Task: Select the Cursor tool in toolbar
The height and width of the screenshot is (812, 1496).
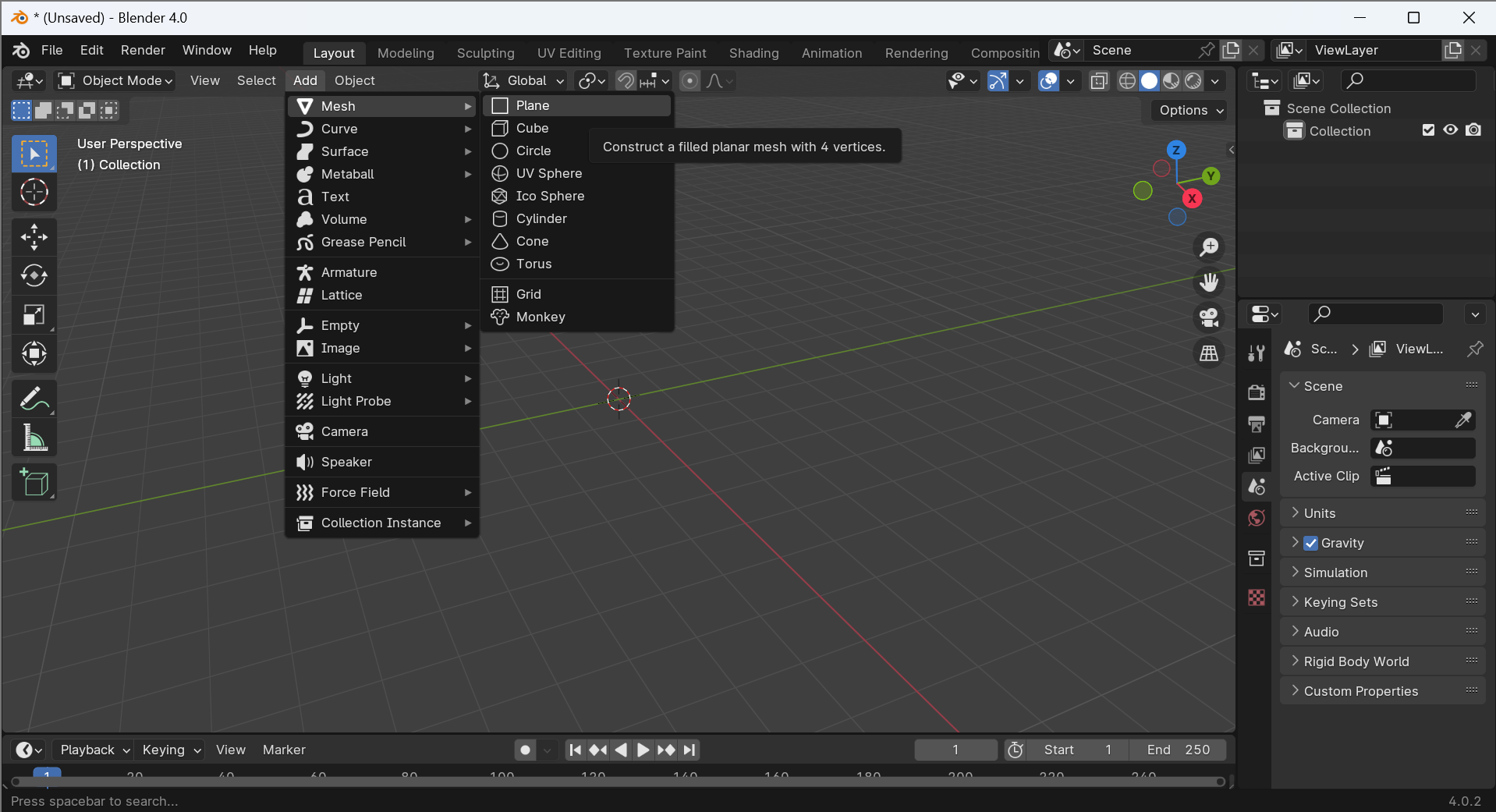Action: (34, 192)
